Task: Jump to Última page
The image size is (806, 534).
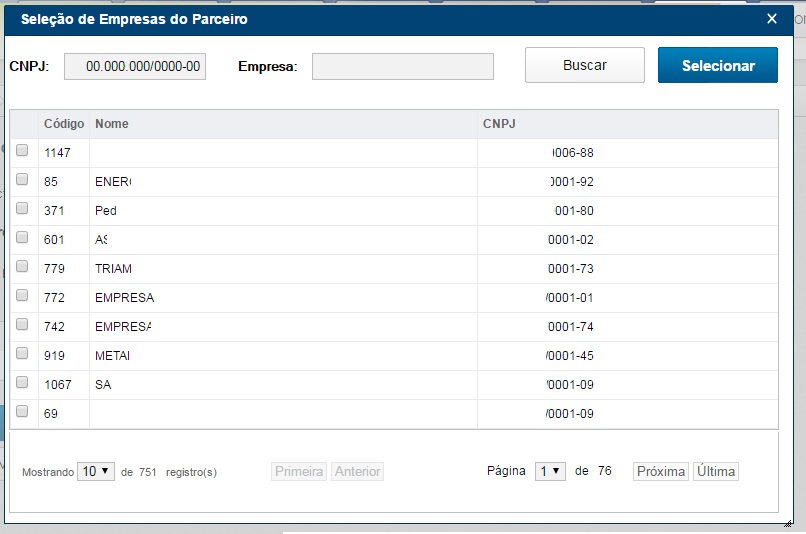Action: click(715, 471)
